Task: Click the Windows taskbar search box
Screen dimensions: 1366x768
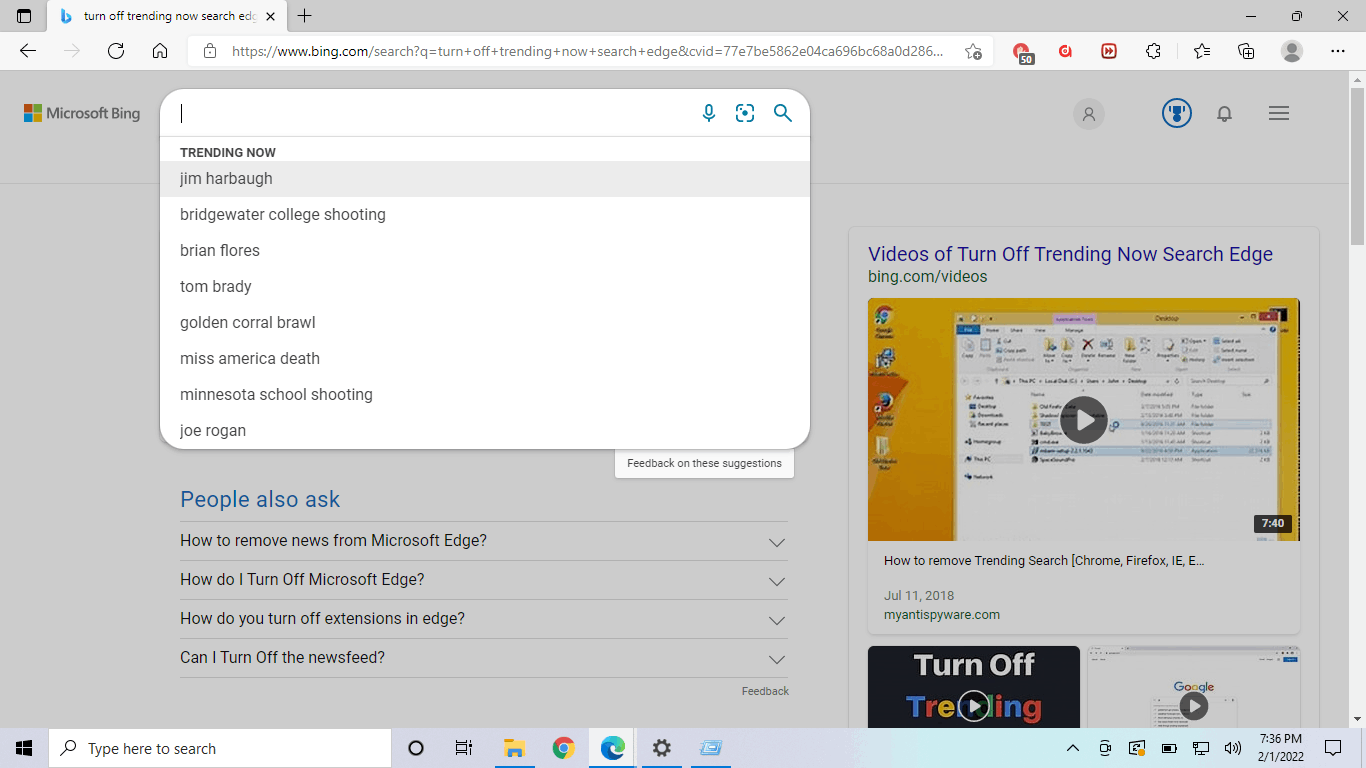Action: pyautogui.click(x=220, y=748)
